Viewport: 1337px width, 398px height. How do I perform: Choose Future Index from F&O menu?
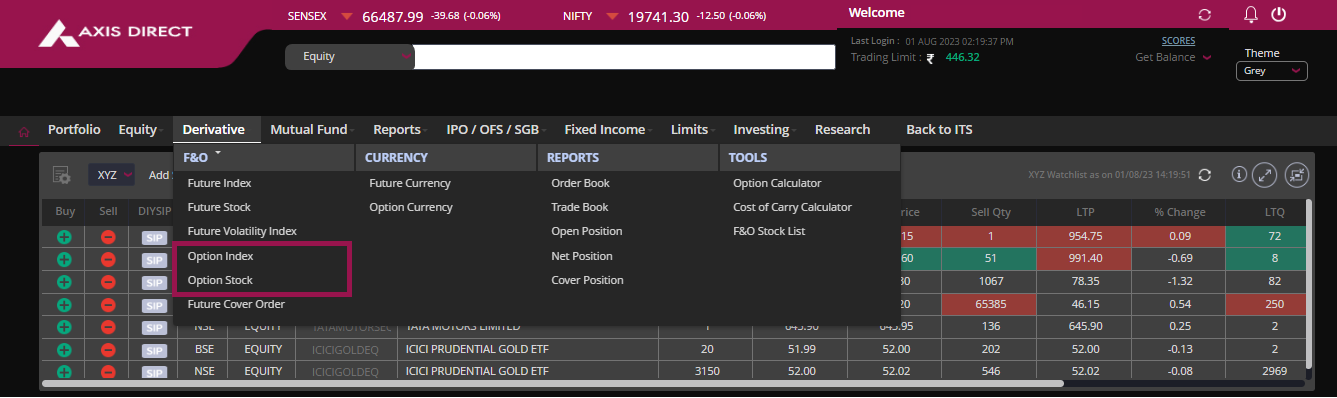(220, 184)
